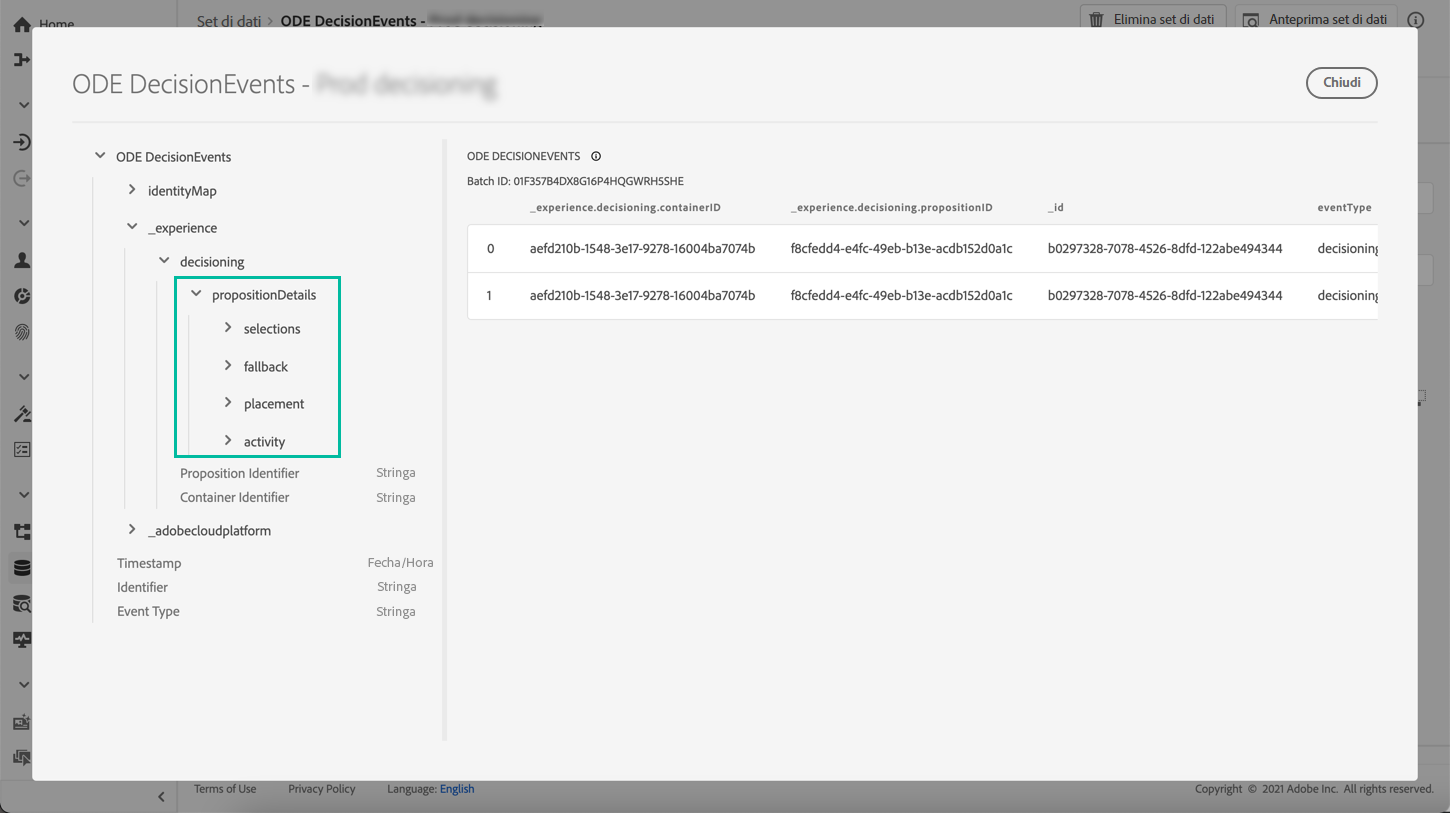The height and width of the screenshot is (813, 1450).
Task: Collapse the _experience node
Action: point(132,227)
